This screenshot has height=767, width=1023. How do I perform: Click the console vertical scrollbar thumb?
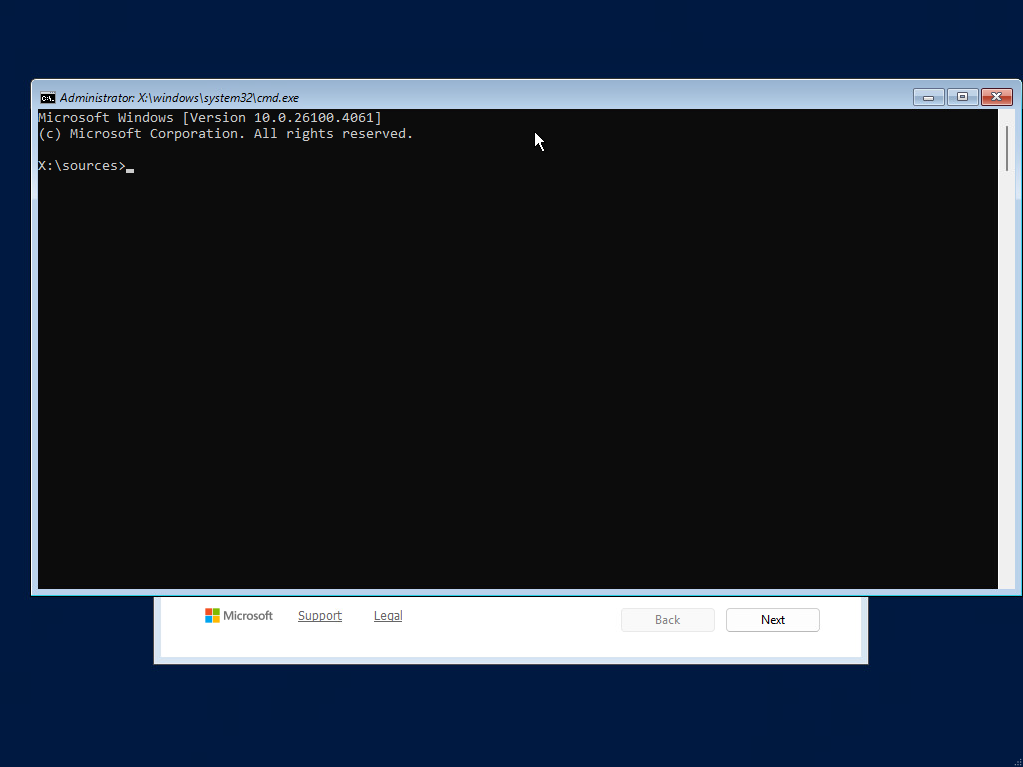1007,149
